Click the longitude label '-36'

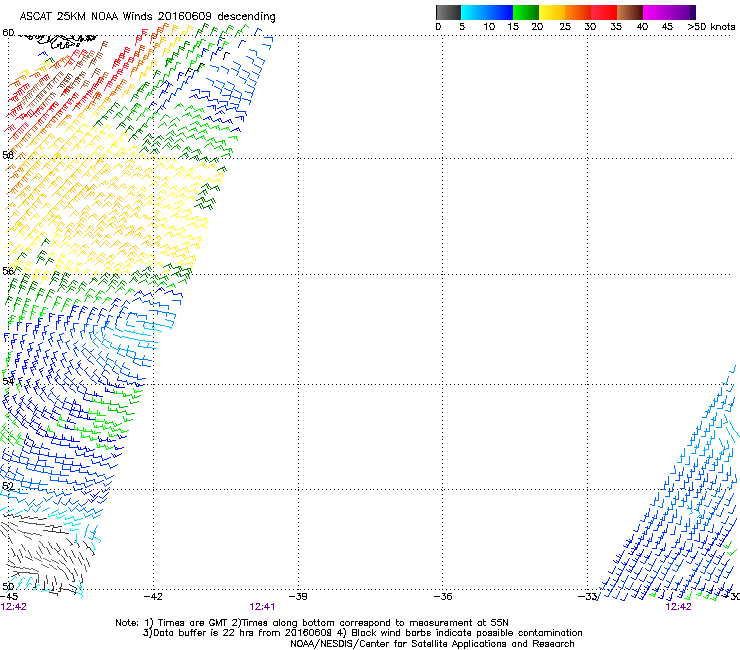tap(443, 597)
